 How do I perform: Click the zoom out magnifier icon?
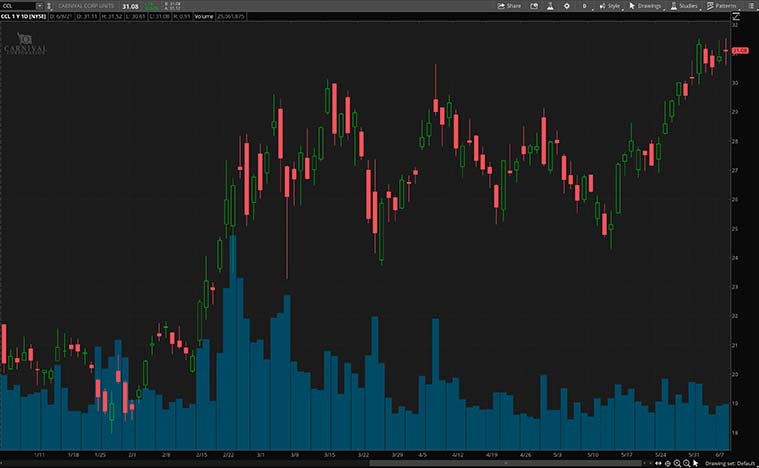click(685, 463)
